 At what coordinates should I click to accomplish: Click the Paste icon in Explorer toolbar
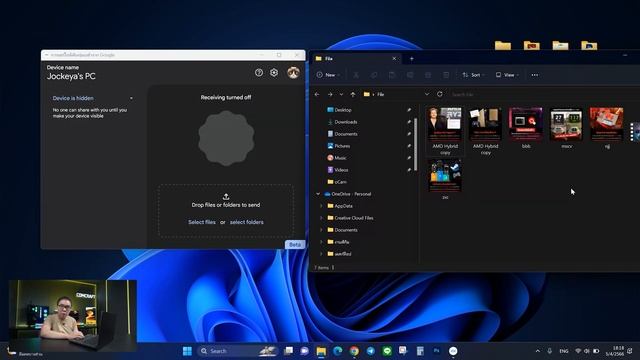click(x=392, y=75)
